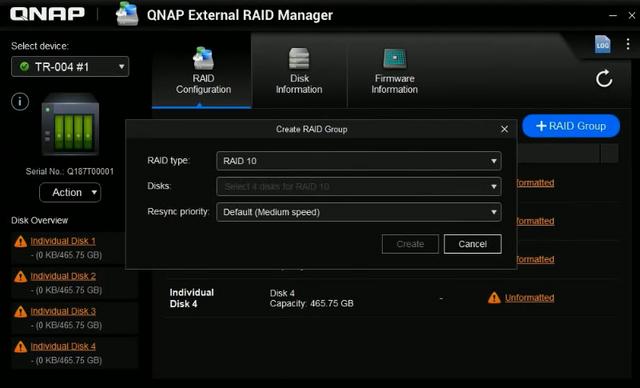This screenshot has height=388, width=640.
Task: Click the Serial No. Q187T00001 text
Action: pos(70,171)
